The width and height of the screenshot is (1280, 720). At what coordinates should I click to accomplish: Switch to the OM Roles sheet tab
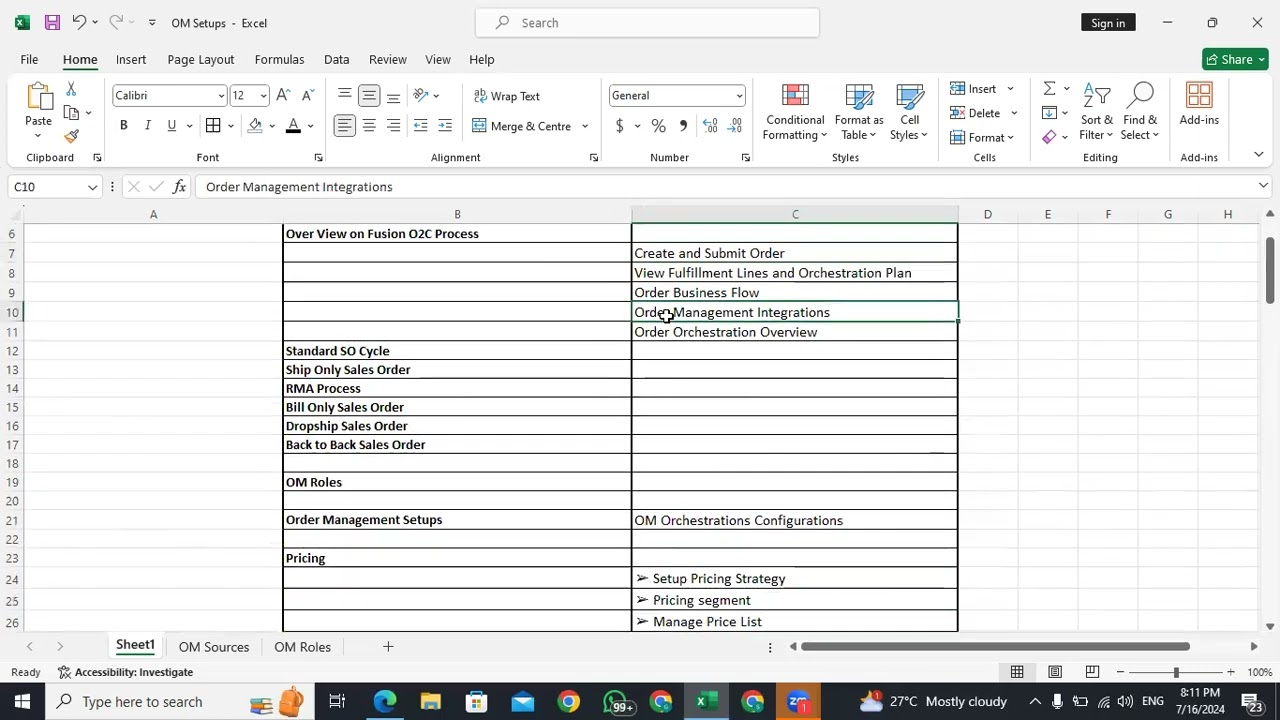[x=302, y=647]
